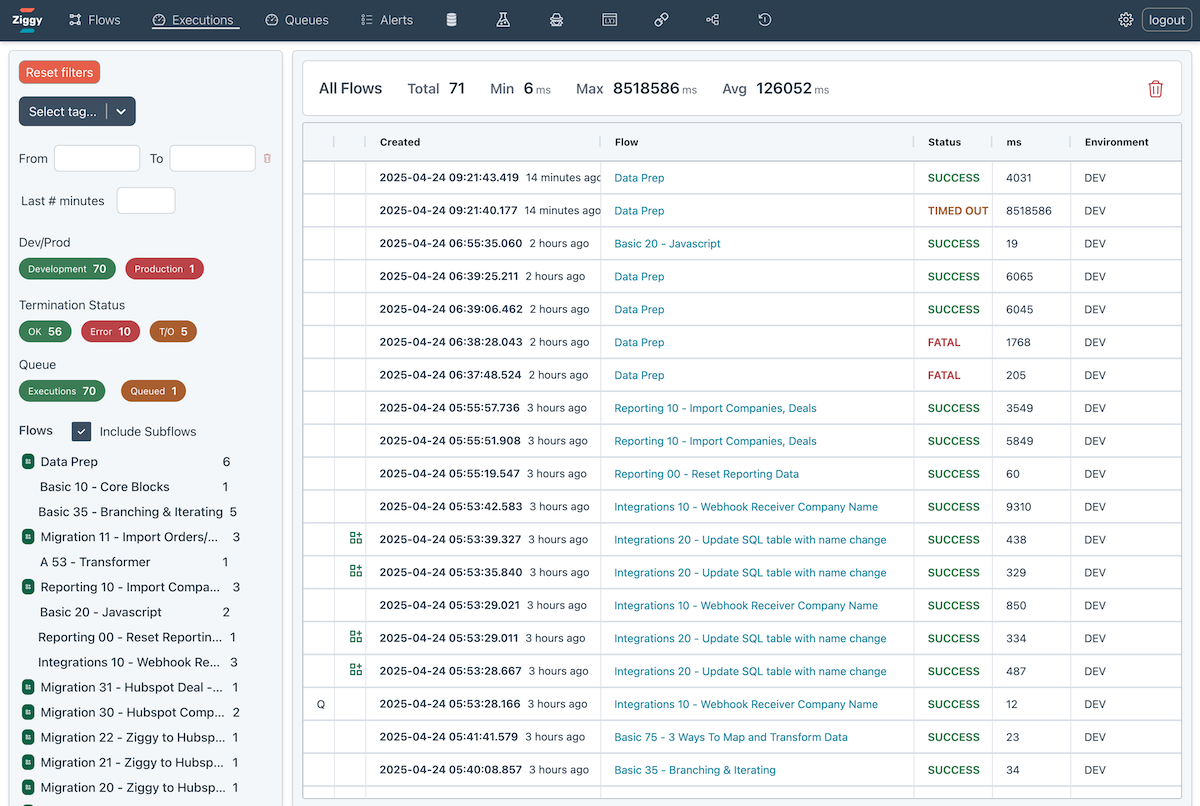This screenshot has height=806, width=1200.
Task: Open settings via the gear icon
Action: (x=1126, y=20)
